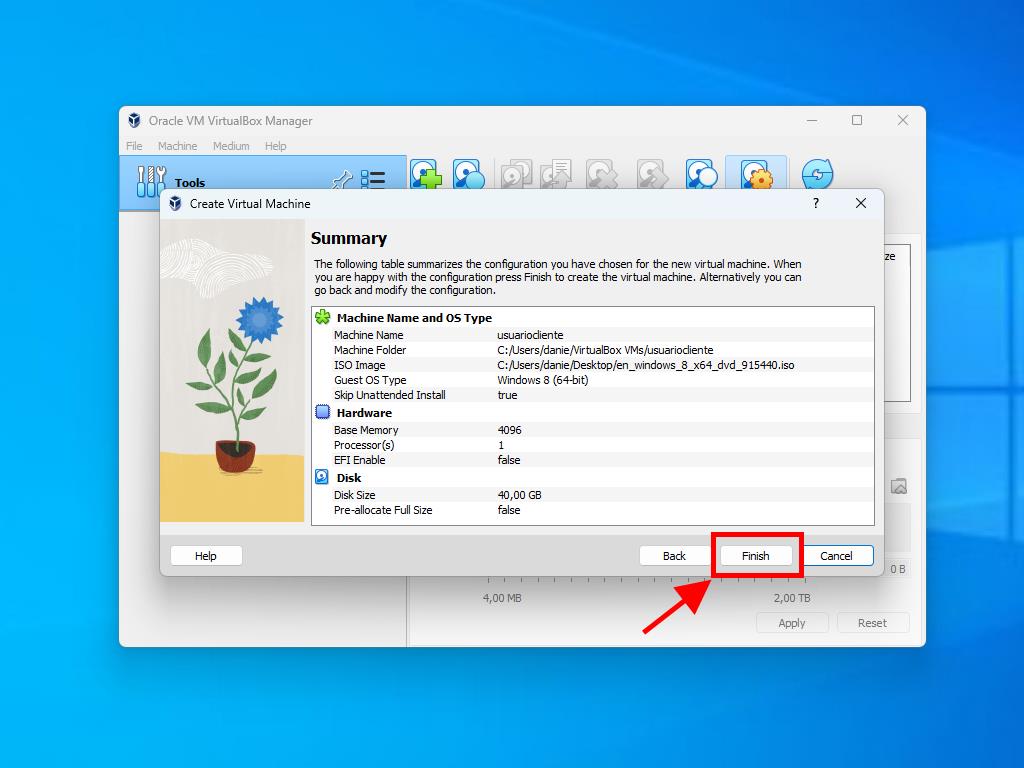
Task: Click the Help button in wizard
Action: point(206,556)
